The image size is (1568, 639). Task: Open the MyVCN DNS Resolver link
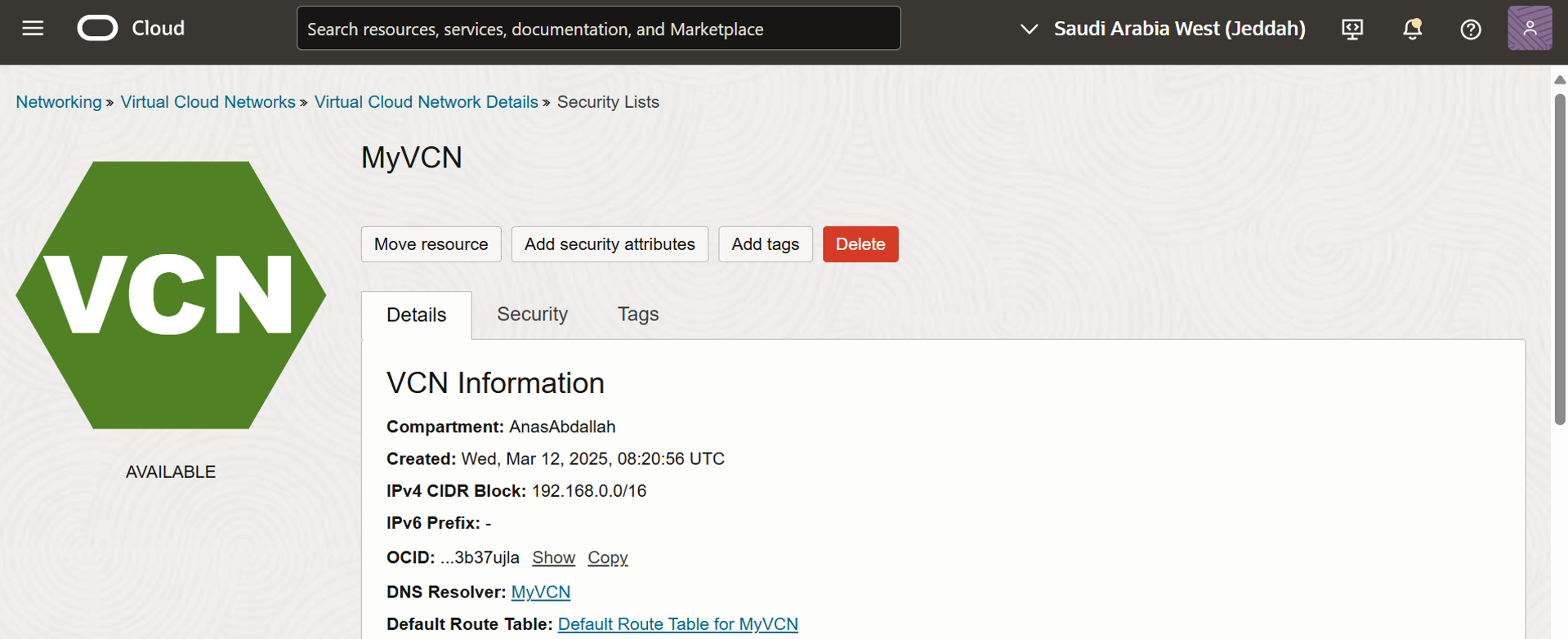pyautogui.click(x=541, y=592)
